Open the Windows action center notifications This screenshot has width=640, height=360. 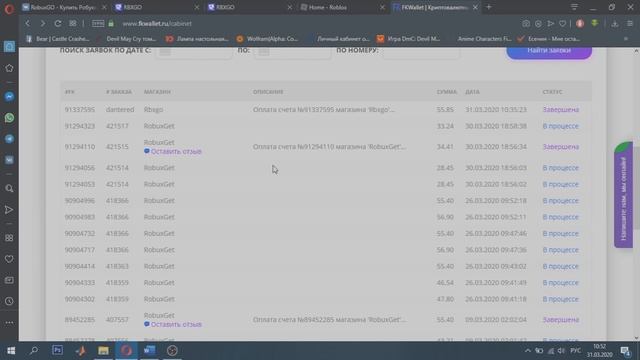coord(626,350)
